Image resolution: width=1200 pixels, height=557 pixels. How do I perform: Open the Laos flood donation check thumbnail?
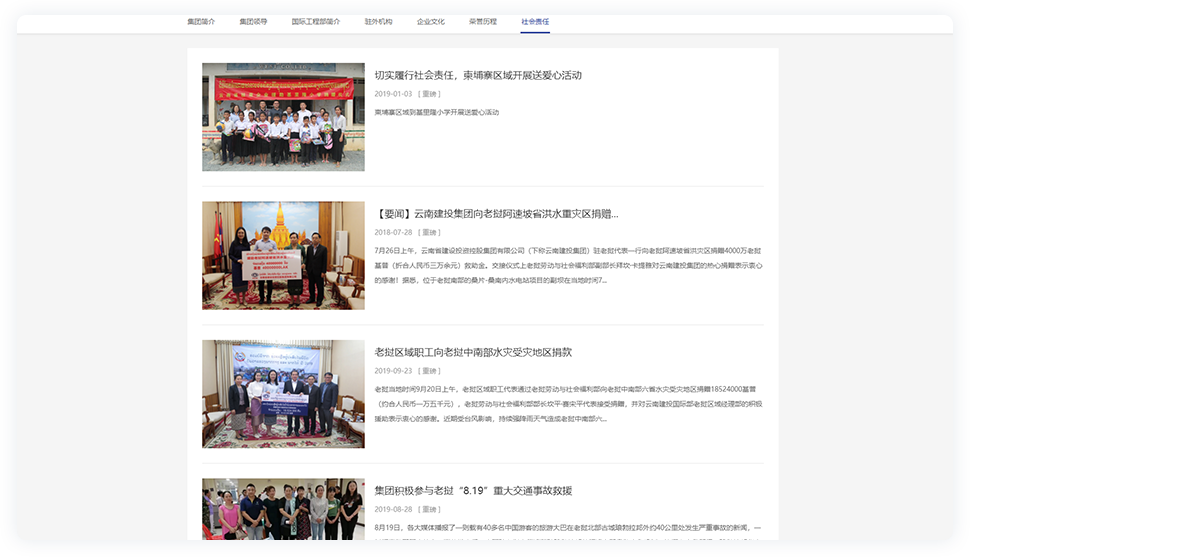(283, 255)
